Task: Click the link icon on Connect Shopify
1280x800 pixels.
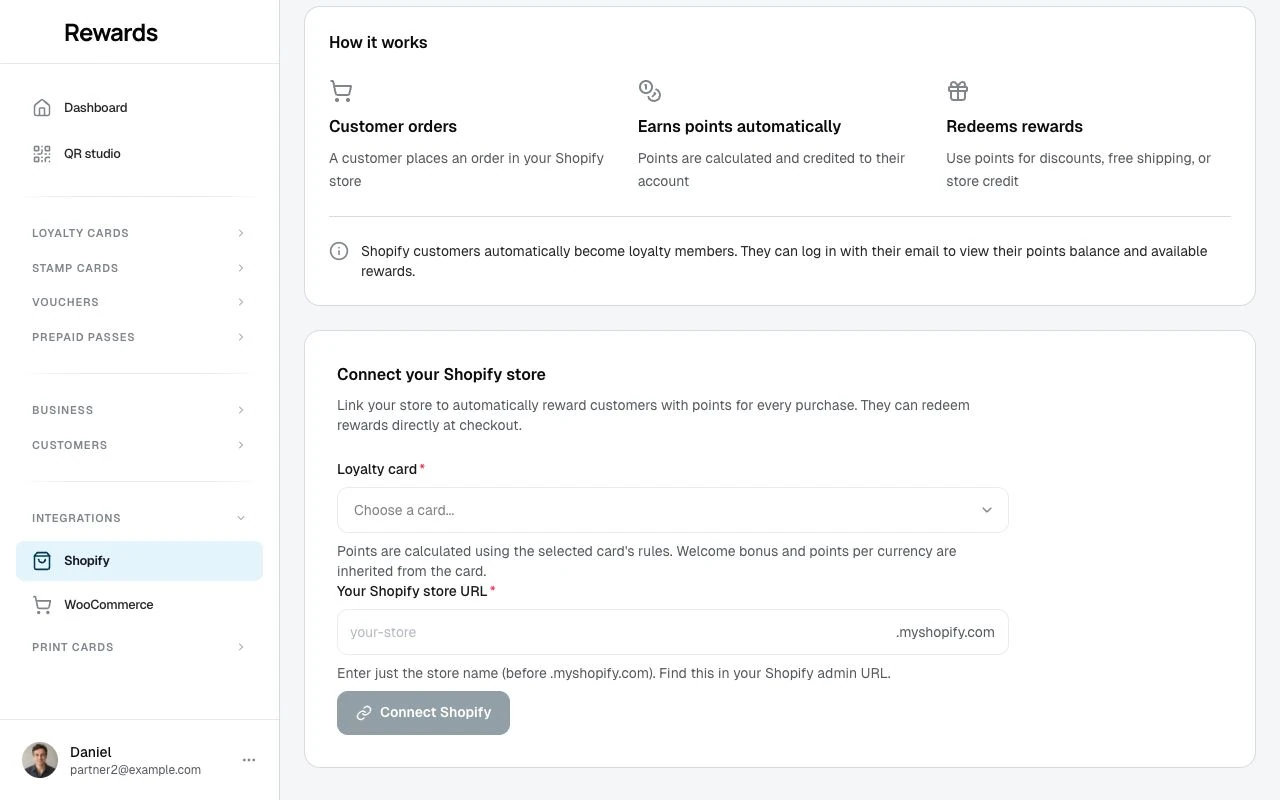Action: [364, 713]
